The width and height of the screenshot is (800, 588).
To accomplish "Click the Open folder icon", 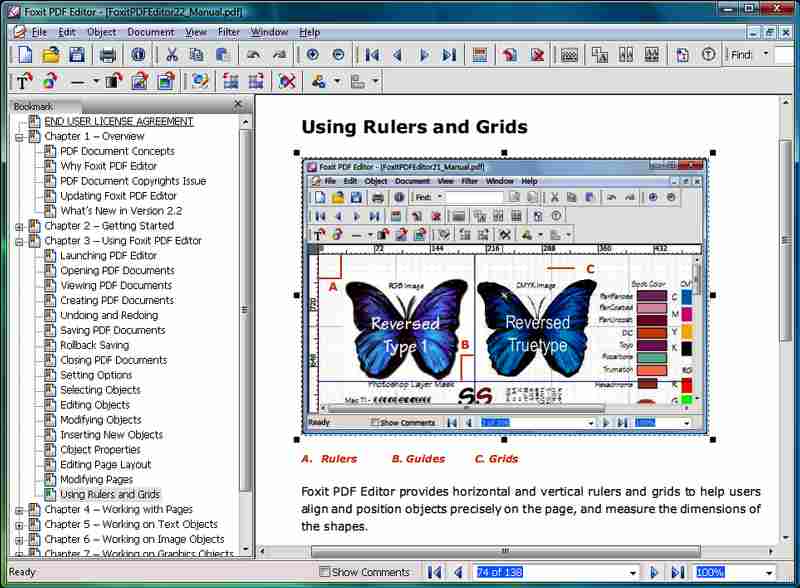I will 51,55.
